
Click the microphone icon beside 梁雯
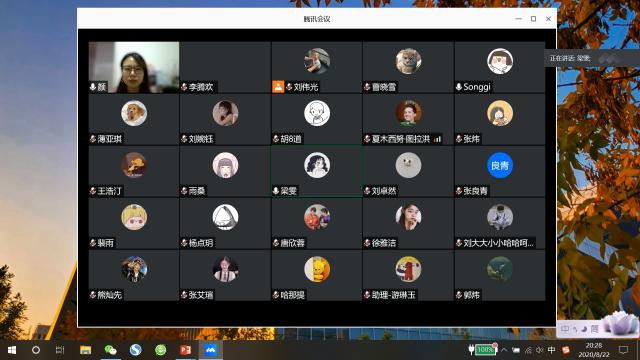pos(276,191)
